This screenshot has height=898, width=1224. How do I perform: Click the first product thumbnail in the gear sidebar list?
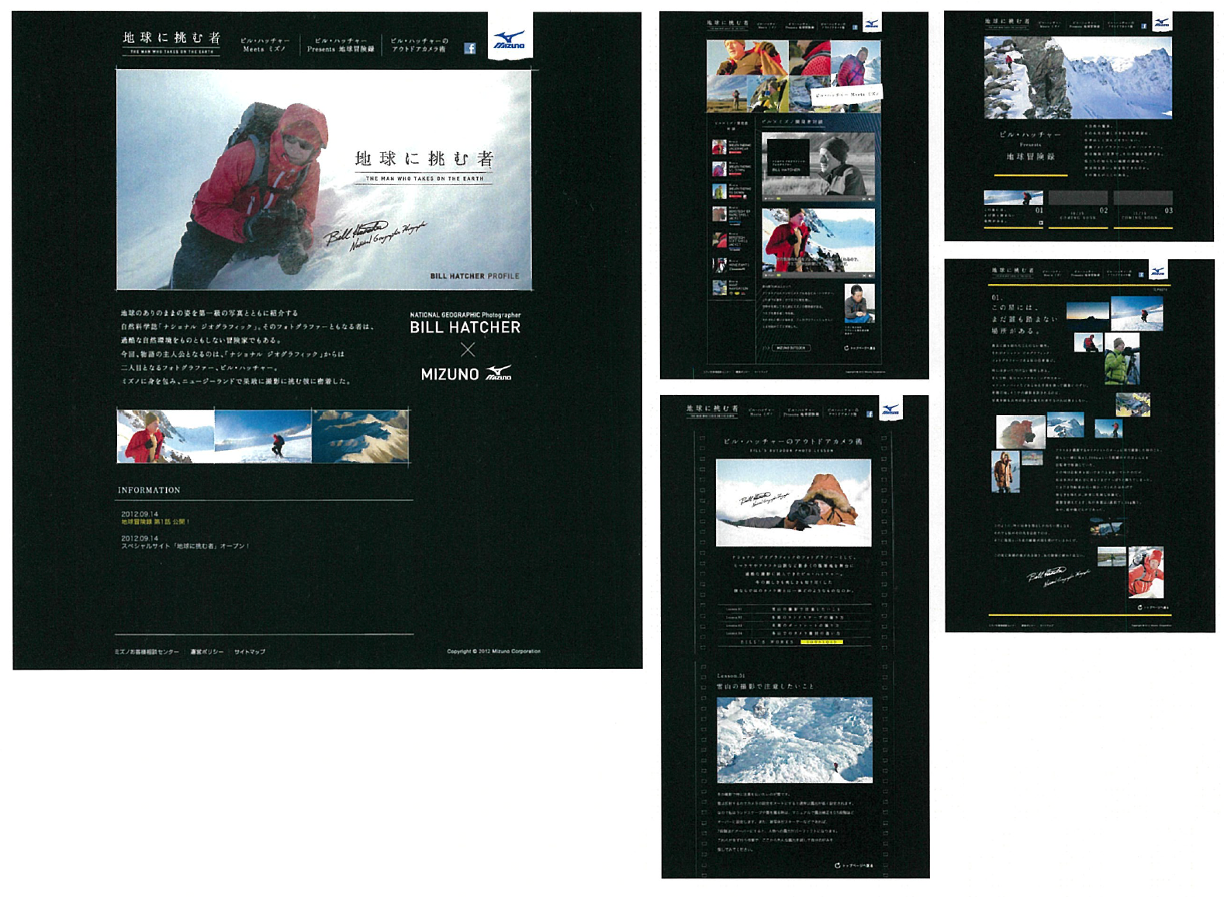[x=718, y=146]
